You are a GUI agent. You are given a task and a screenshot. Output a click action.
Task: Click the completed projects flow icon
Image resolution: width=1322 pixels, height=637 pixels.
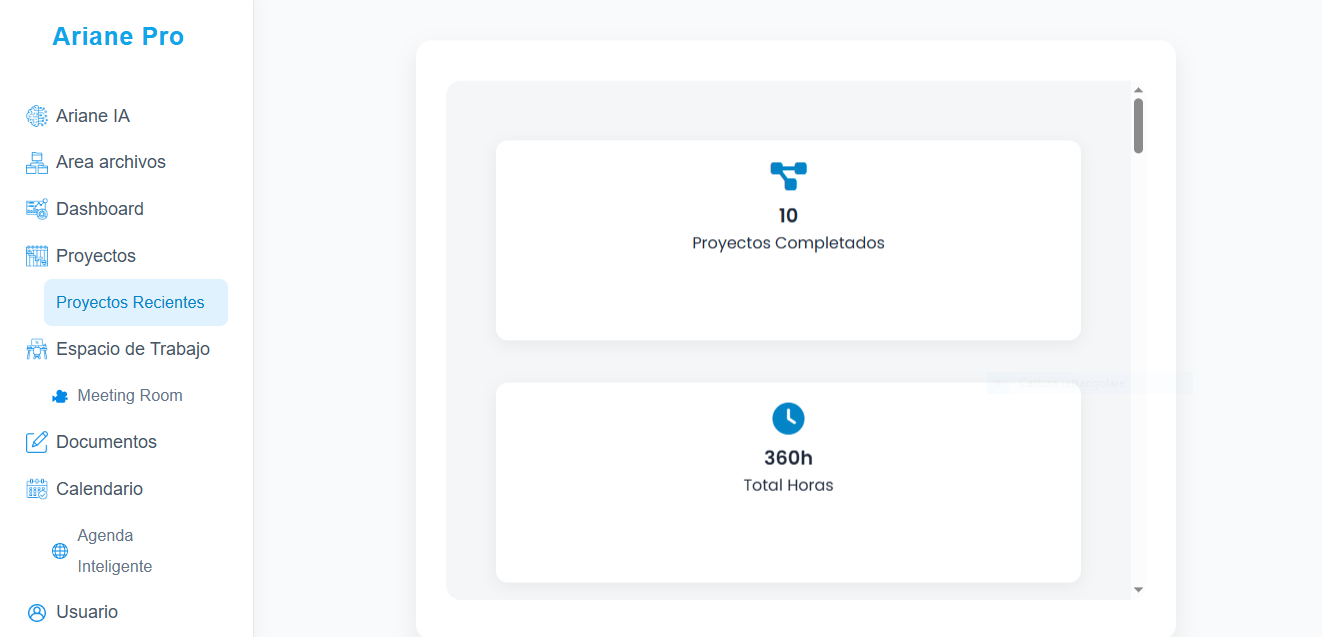(x=788, y=176)
